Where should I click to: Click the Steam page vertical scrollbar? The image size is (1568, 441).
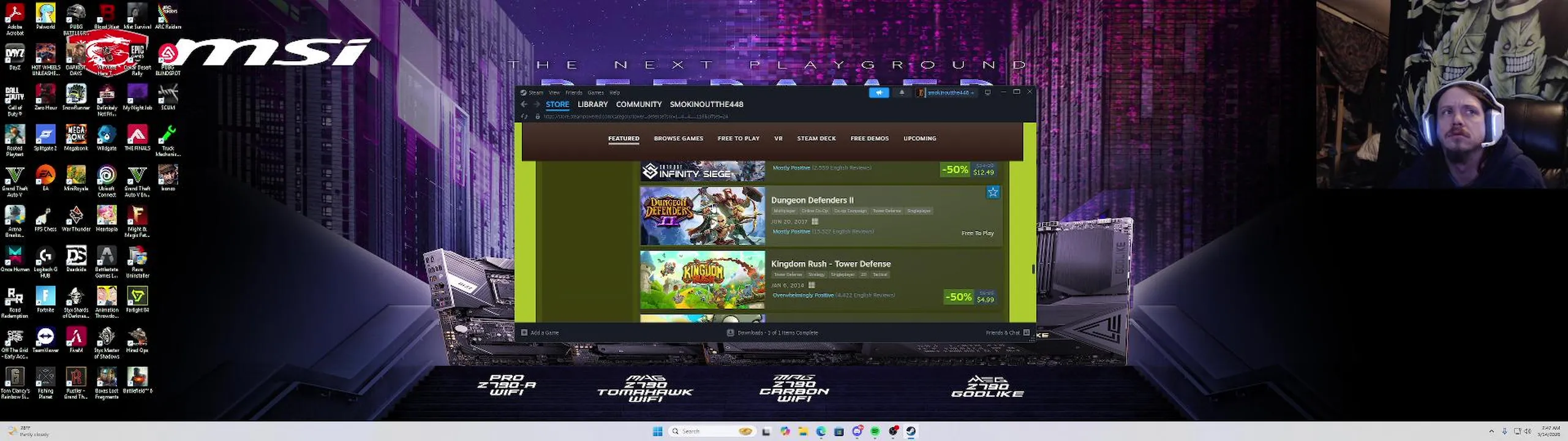(x=1033, y=269)
